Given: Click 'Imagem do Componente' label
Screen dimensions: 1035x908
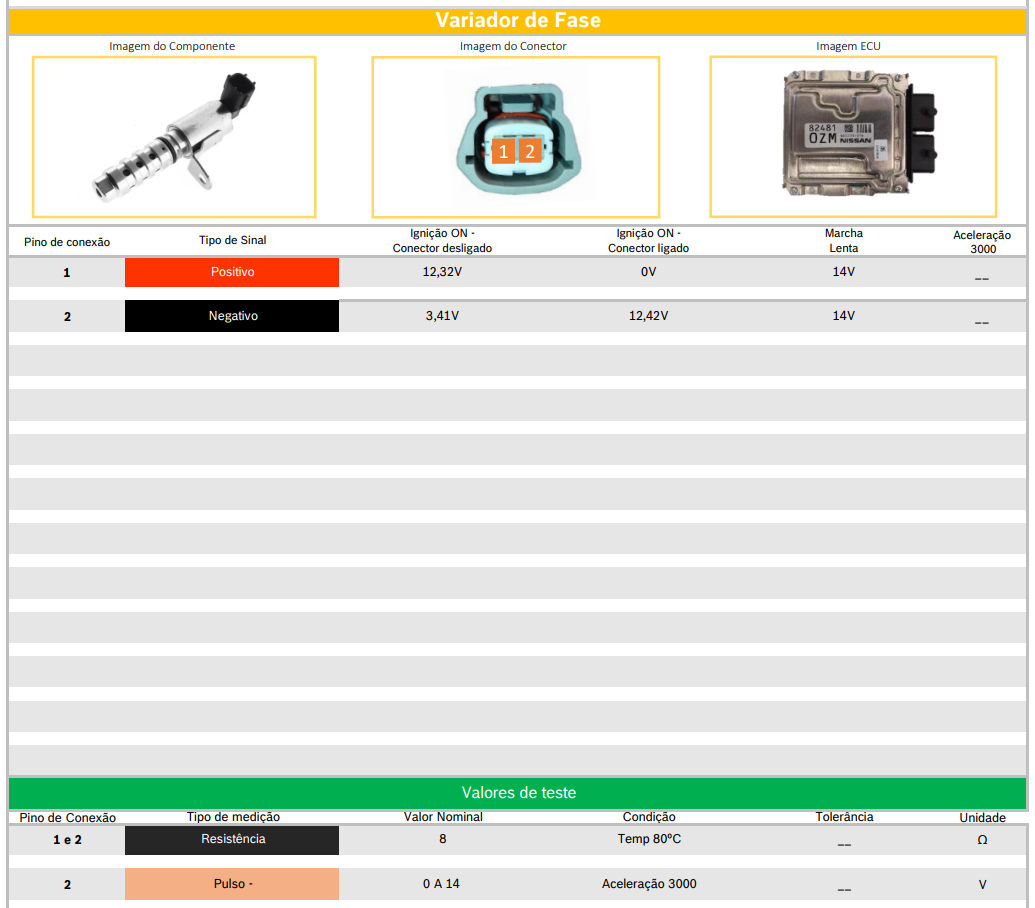Looking at the screenshot, I should 172,46.
